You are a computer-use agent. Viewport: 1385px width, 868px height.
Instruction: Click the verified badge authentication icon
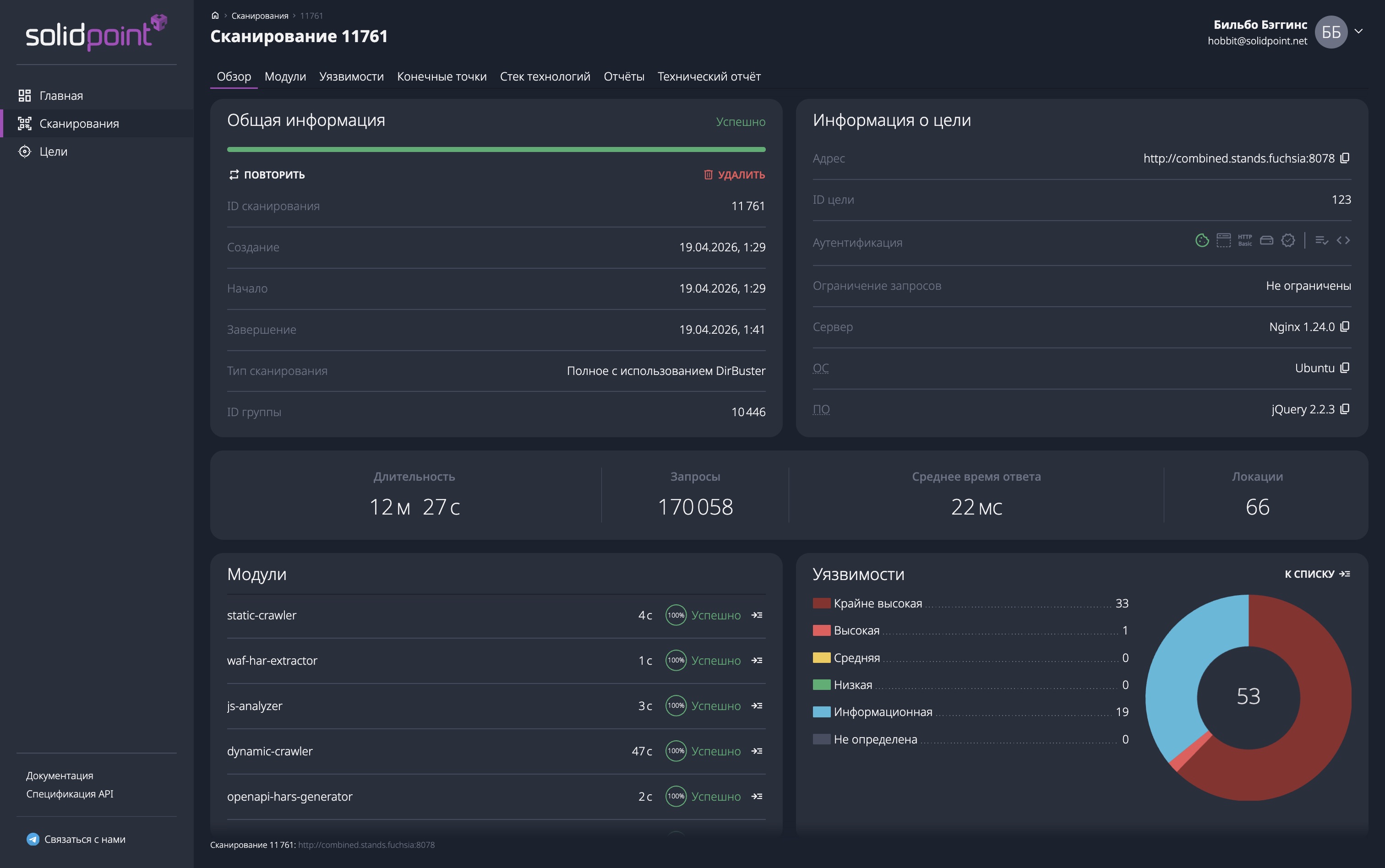(1288, 240)
